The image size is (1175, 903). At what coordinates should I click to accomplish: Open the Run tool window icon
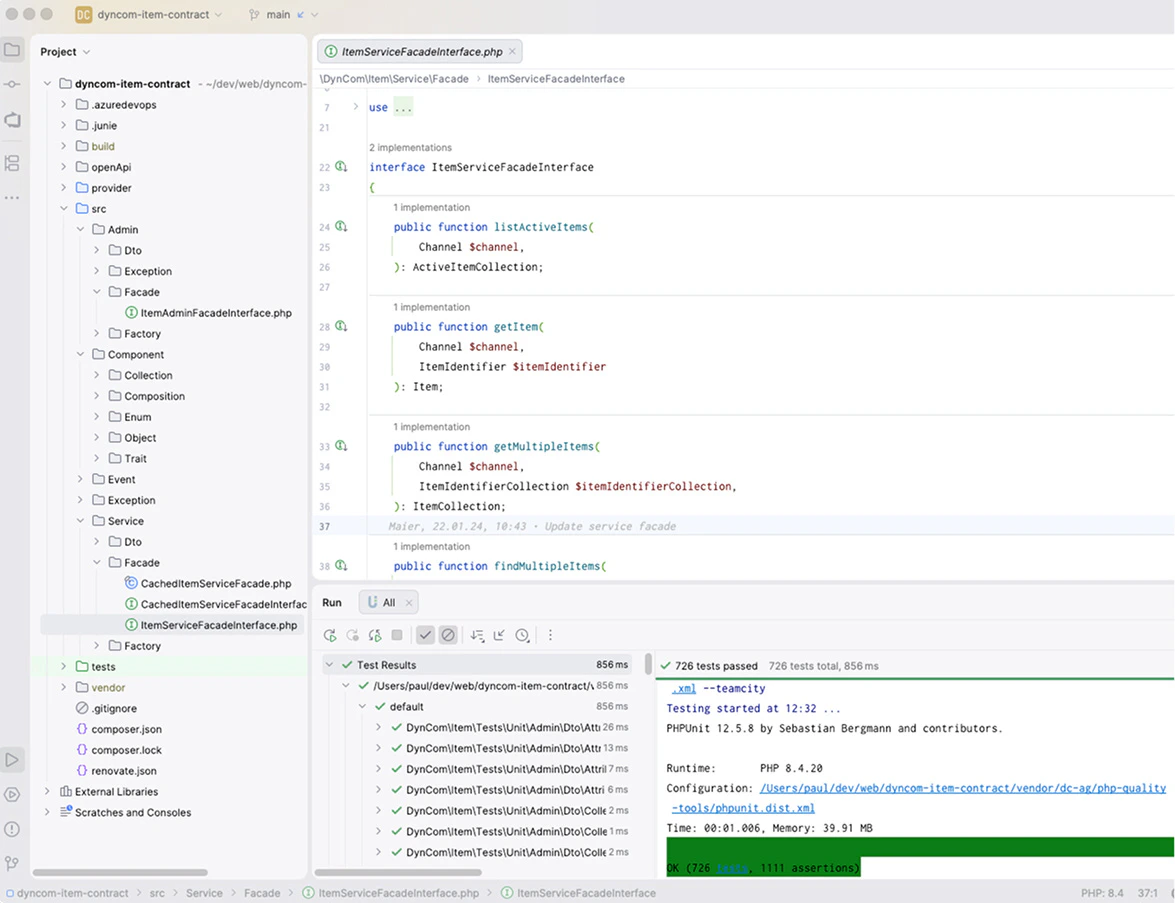[12, 759]
